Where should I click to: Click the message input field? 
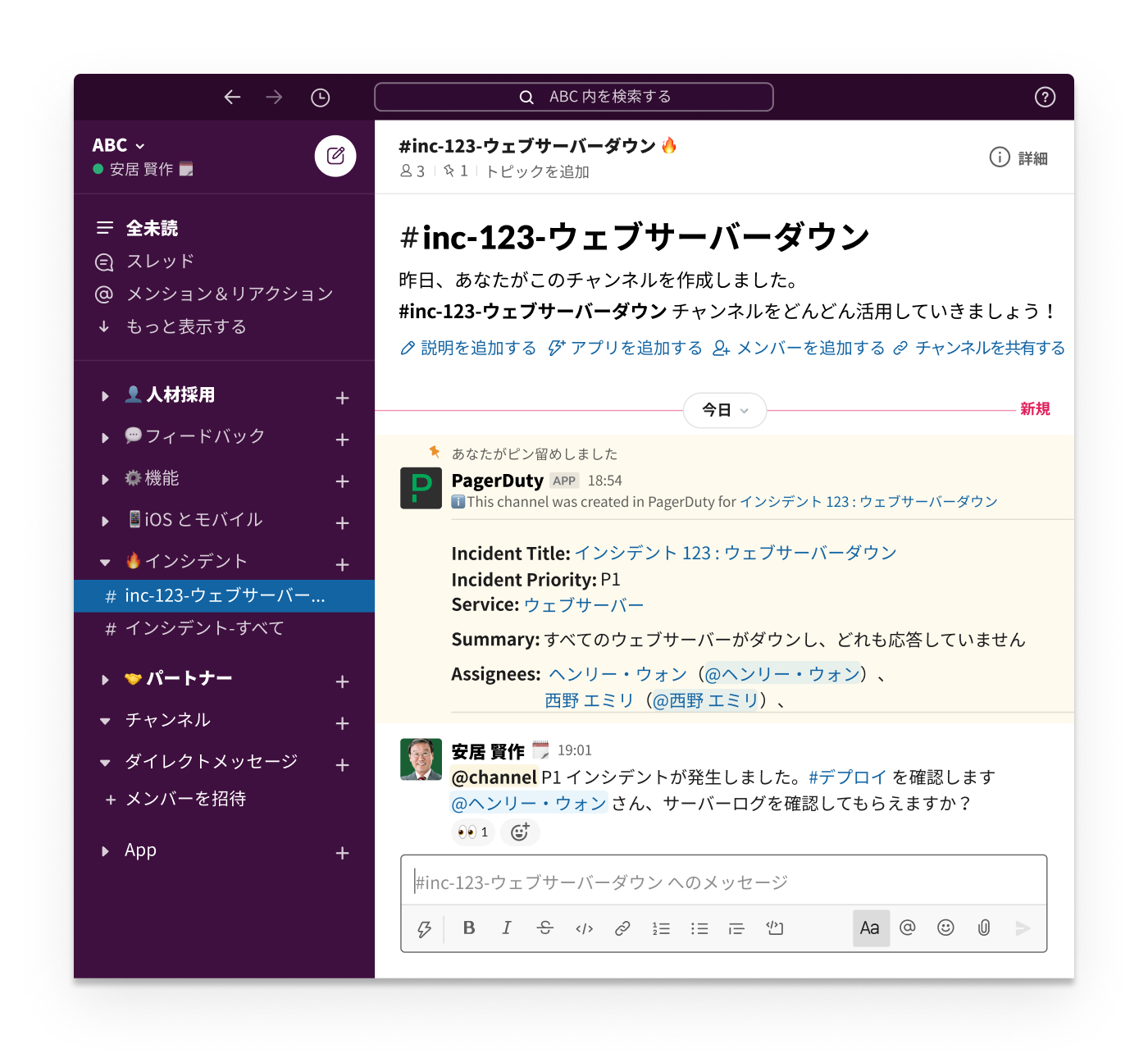point(724,882)
